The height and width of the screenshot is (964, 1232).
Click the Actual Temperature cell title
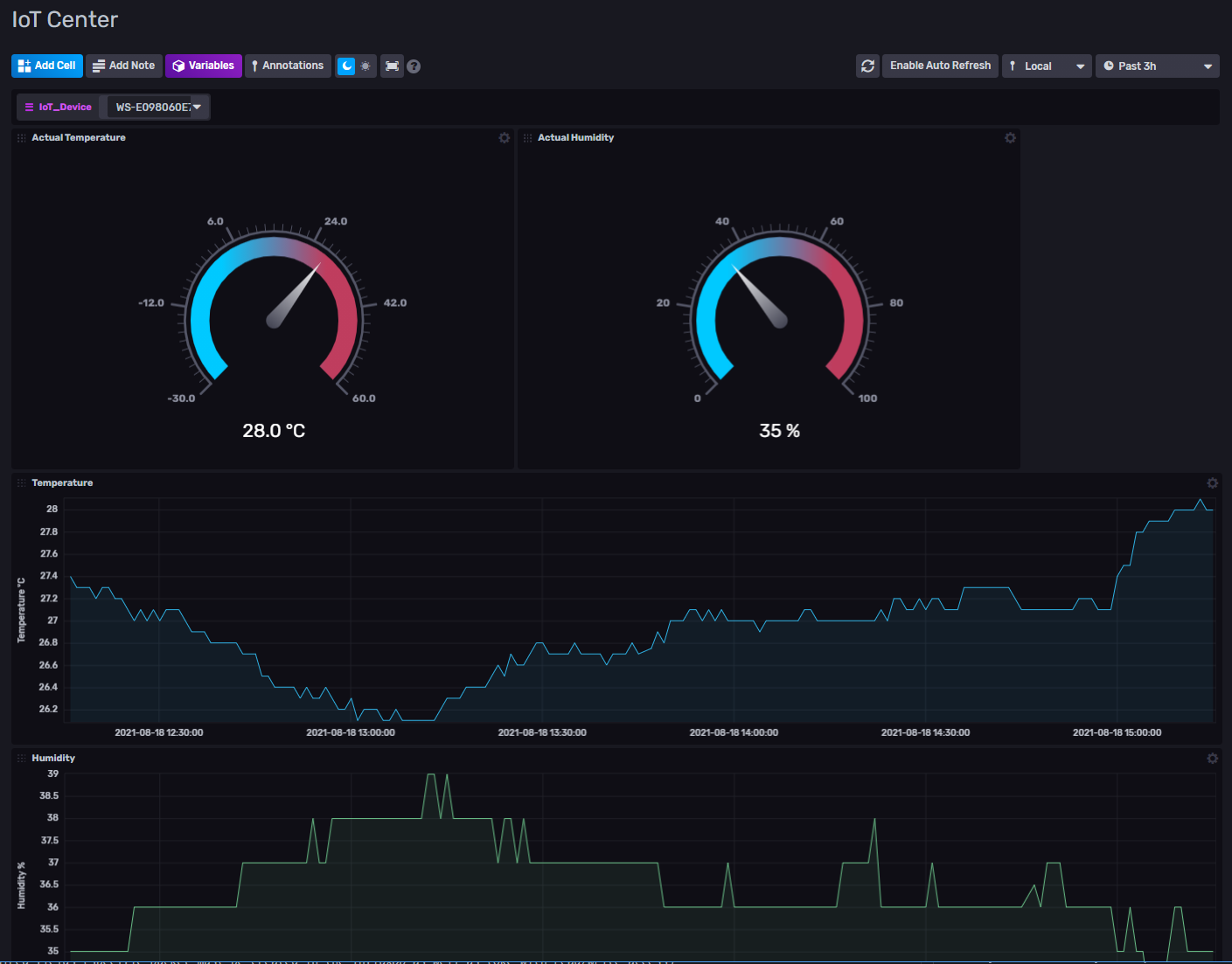pos(79,138)
